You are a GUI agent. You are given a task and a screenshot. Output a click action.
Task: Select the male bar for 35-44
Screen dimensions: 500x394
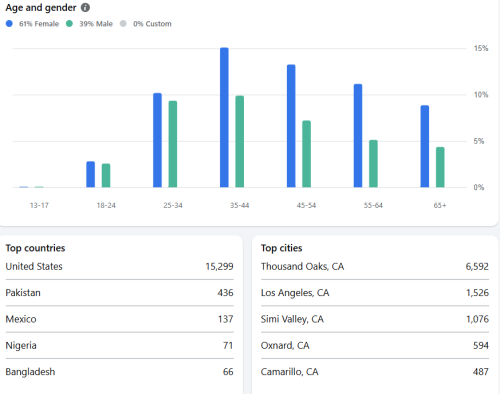[240, 141]
